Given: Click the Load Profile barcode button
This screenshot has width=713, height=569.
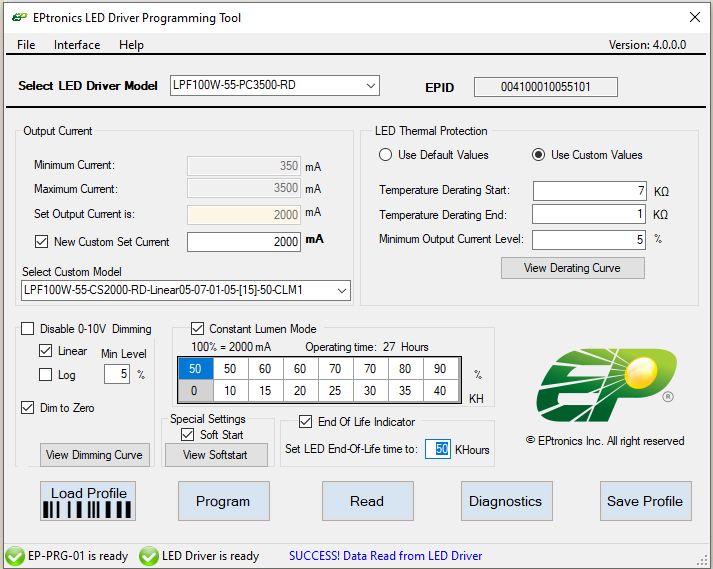Looking at the screenshot, I should tap(88, 501).
